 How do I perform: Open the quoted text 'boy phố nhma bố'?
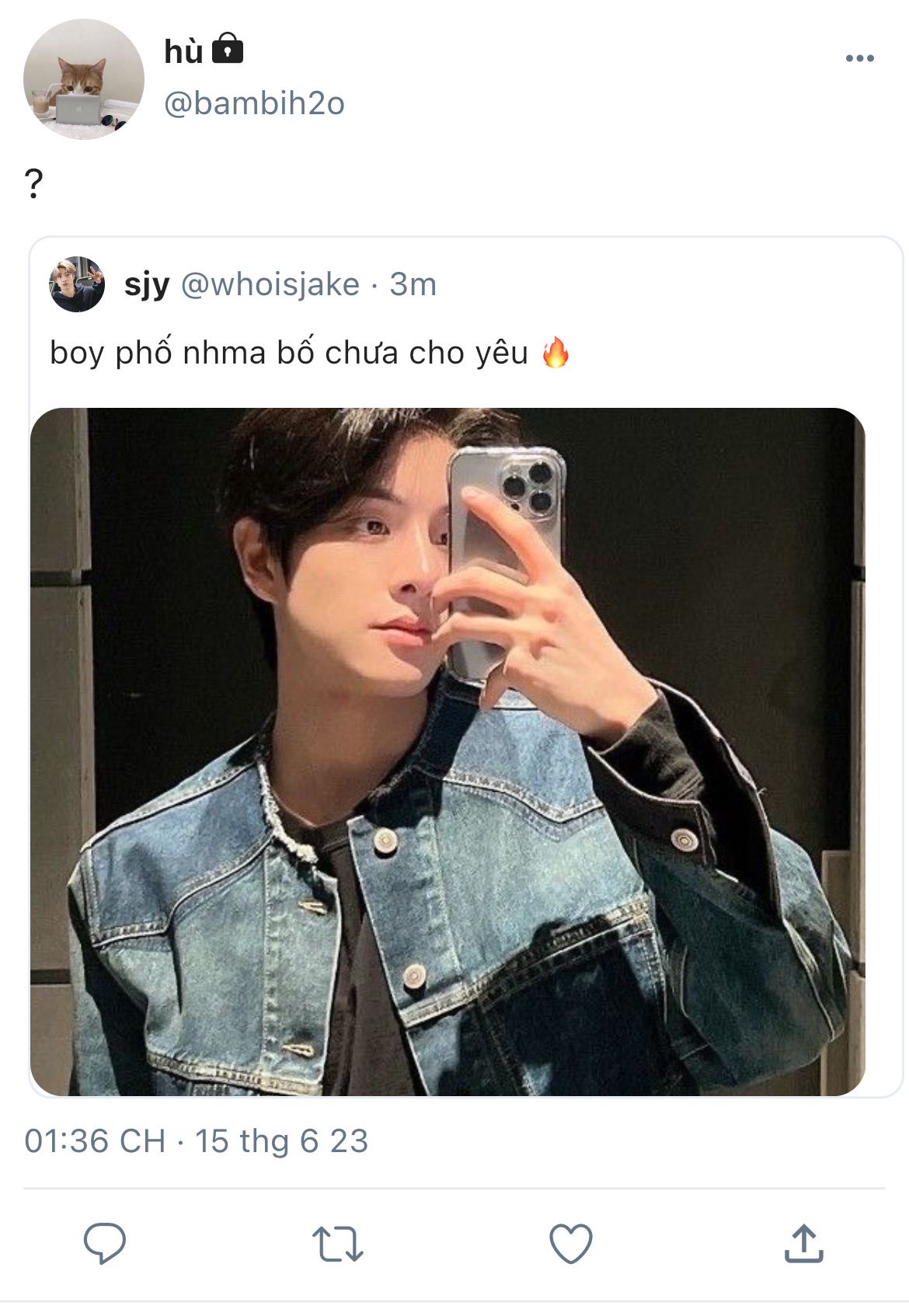pos(183,353)
